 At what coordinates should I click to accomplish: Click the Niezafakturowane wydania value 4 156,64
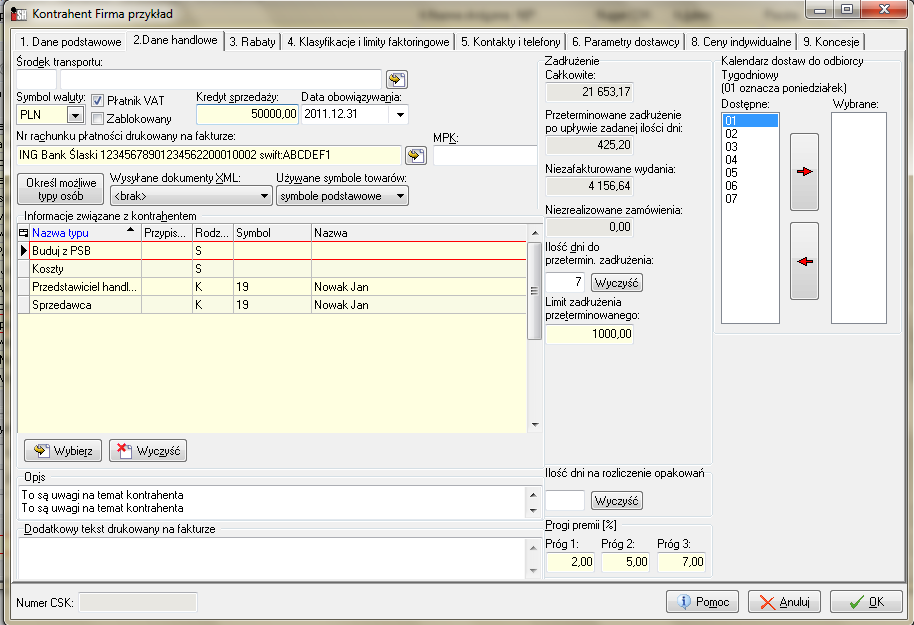(589, 186)
